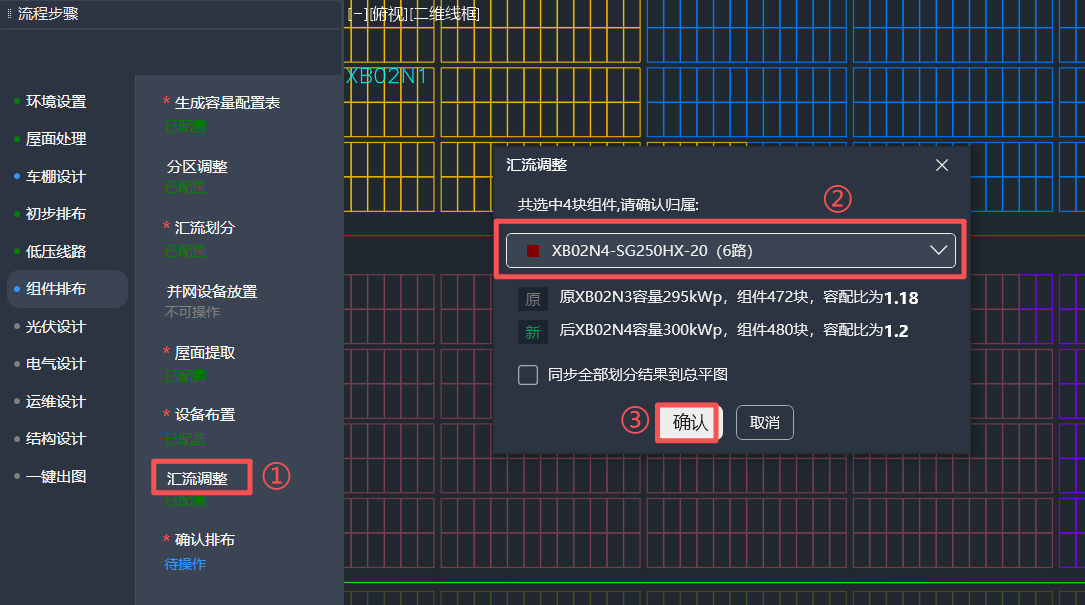
Task: Go to 屋面处理 step
Action: click(56, 139)
